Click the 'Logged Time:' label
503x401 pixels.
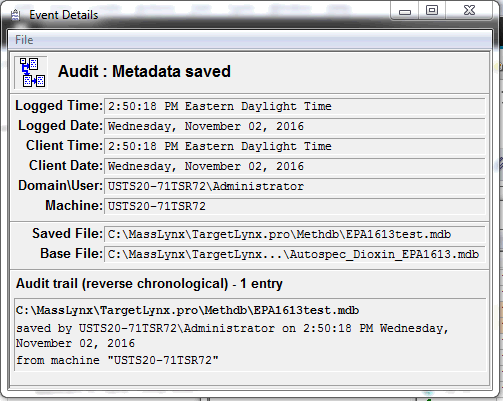(x=59, y=106)
